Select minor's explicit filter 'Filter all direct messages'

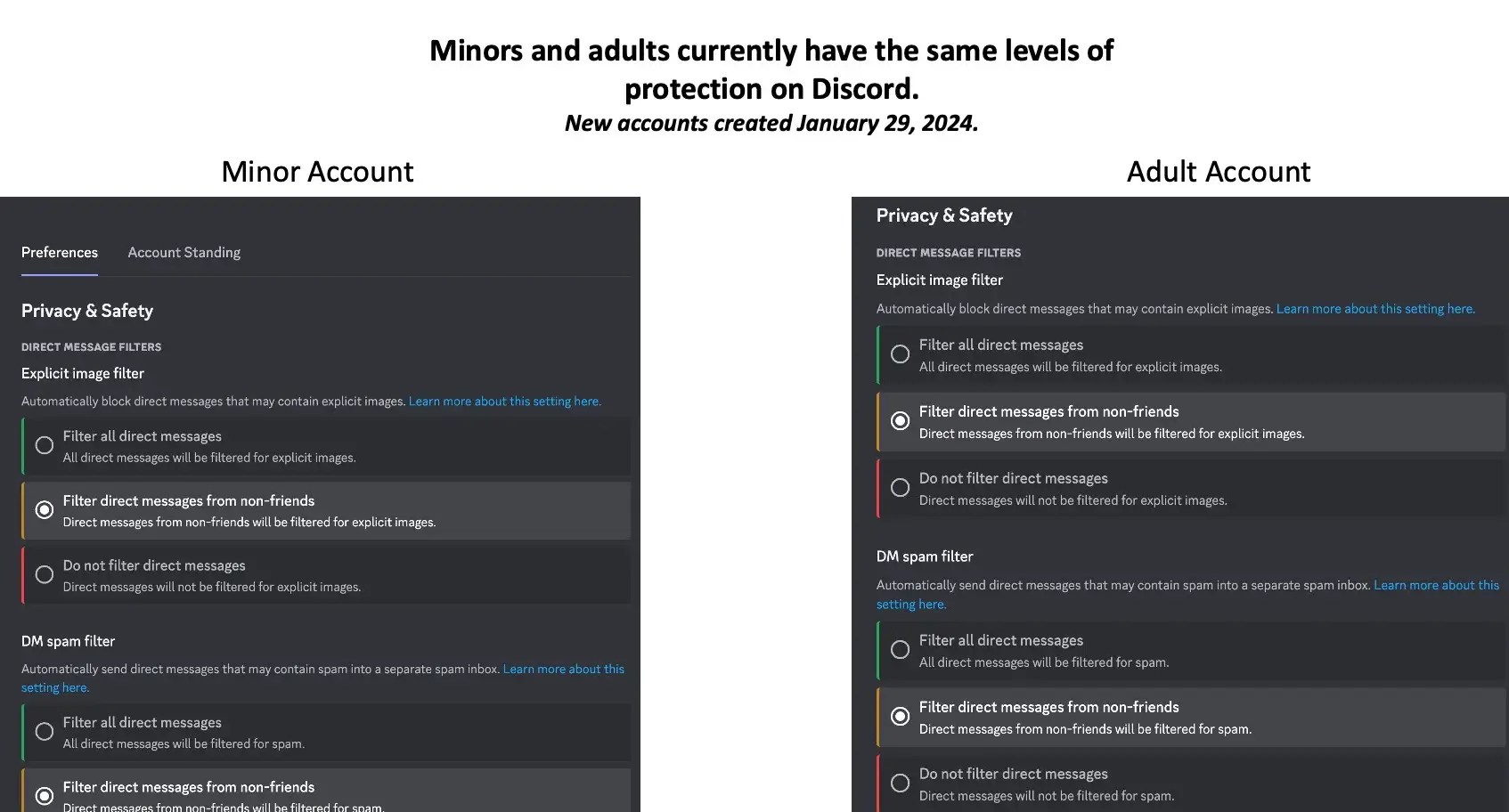click(44, 445)
